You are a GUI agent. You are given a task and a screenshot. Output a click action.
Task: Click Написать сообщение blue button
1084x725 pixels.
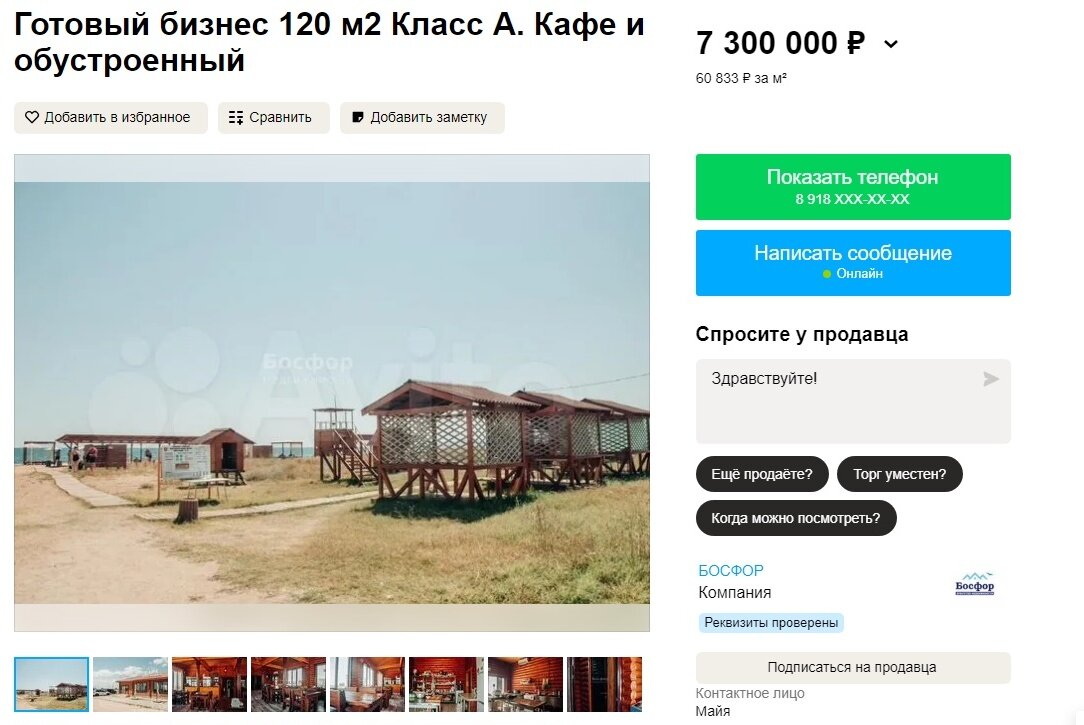pos(853,263)
